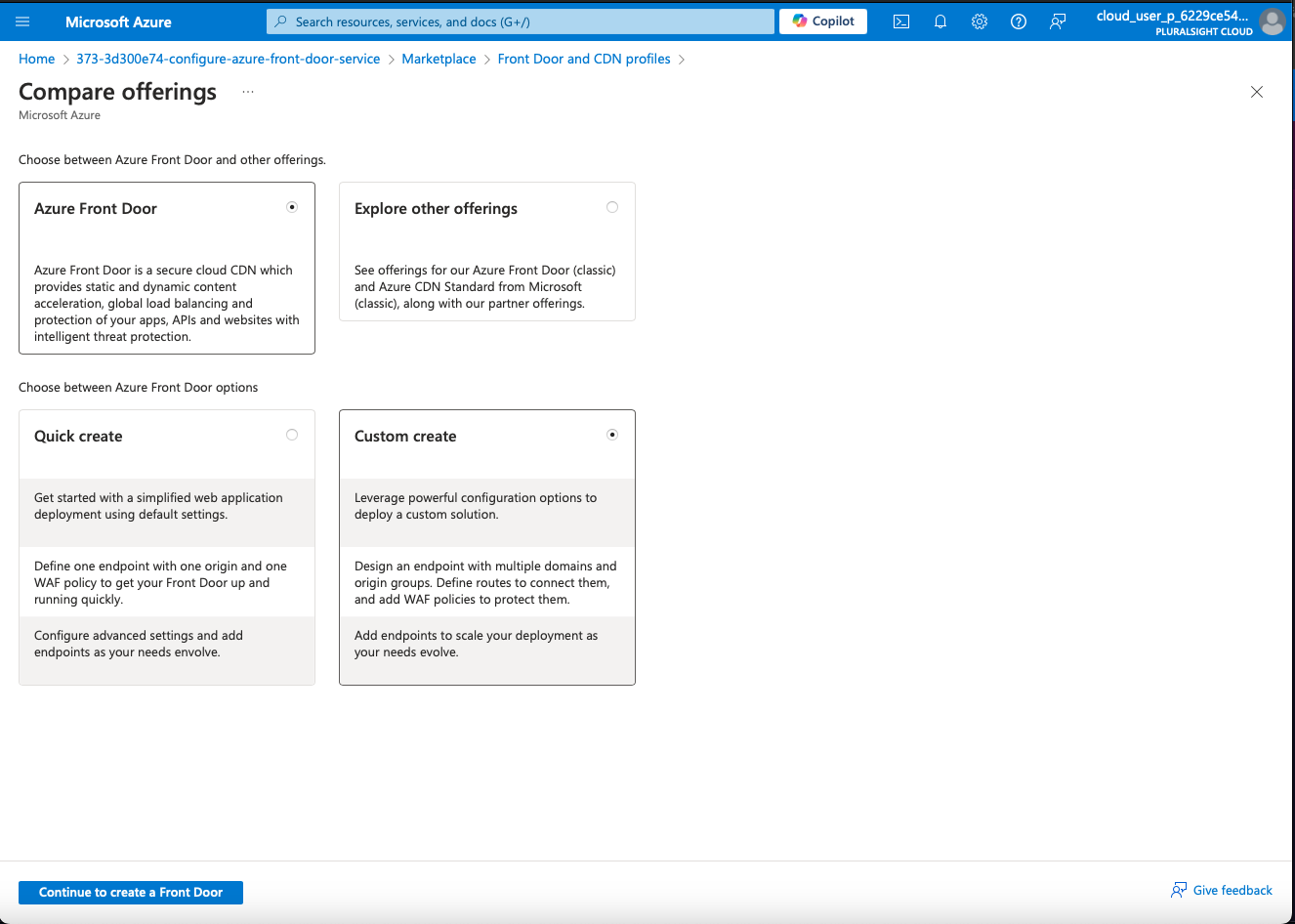1295x924 pixels.
Task: Open the Azure portal hamburger menu
Action: [22, 21]
